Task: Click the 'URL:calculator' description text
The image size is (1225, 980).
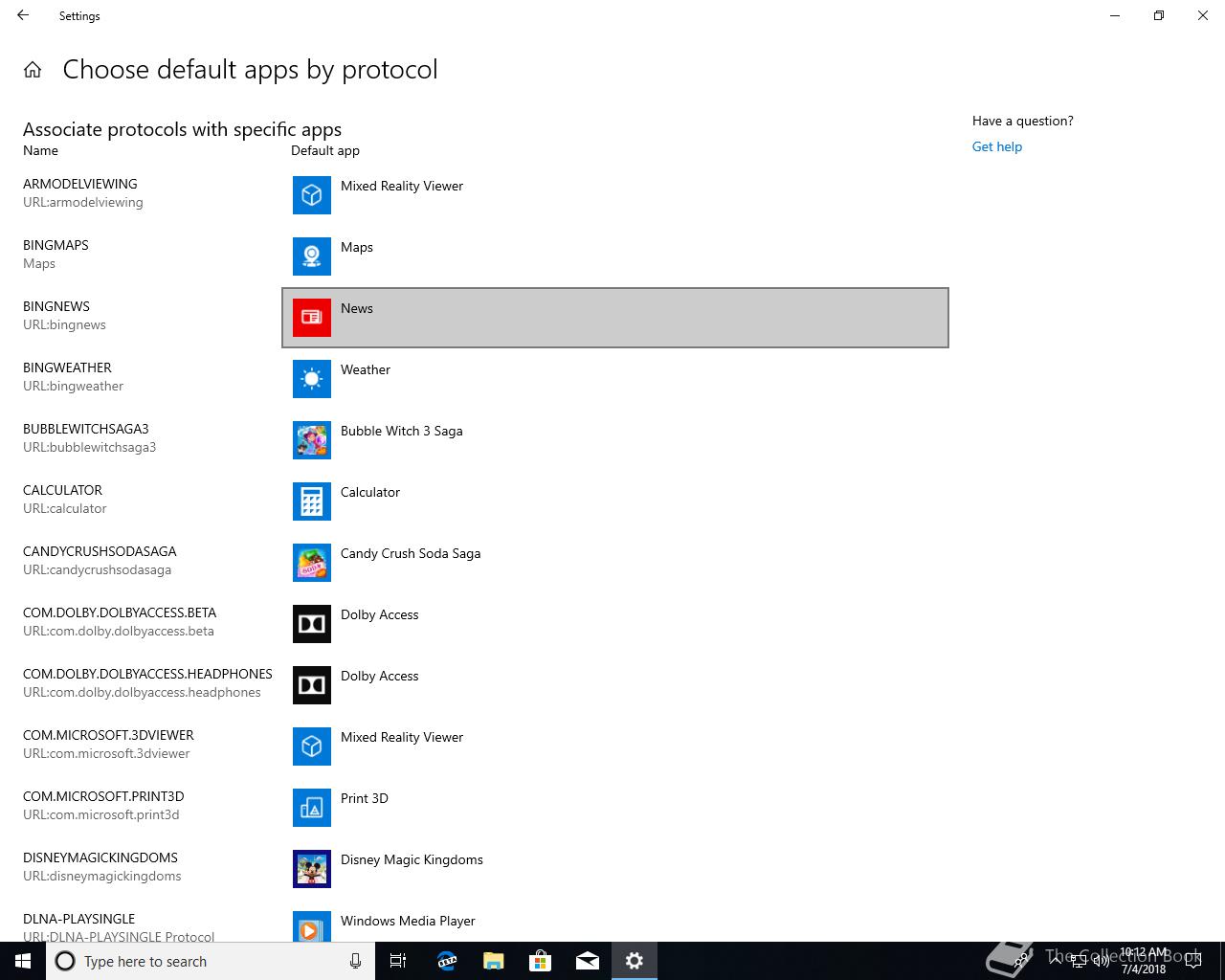Action: click(65, 508)
